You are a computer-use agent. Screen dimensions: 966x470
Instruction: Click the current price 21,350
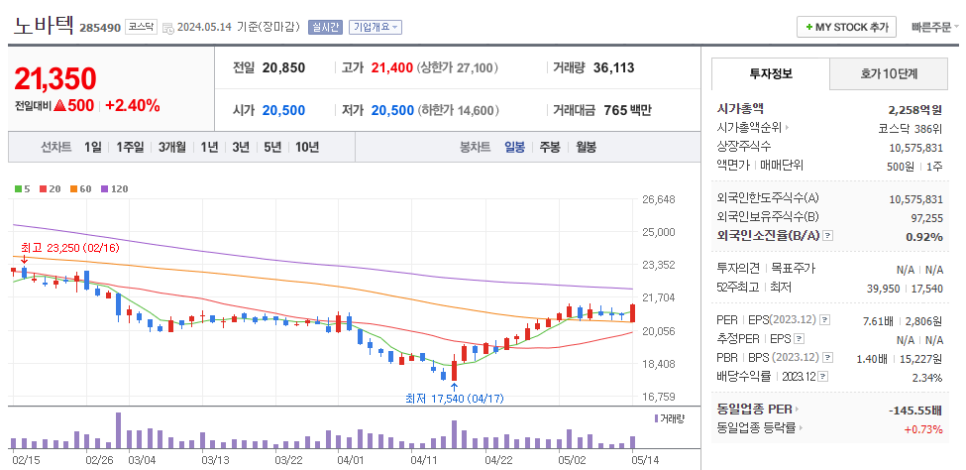tap(55, 78)
